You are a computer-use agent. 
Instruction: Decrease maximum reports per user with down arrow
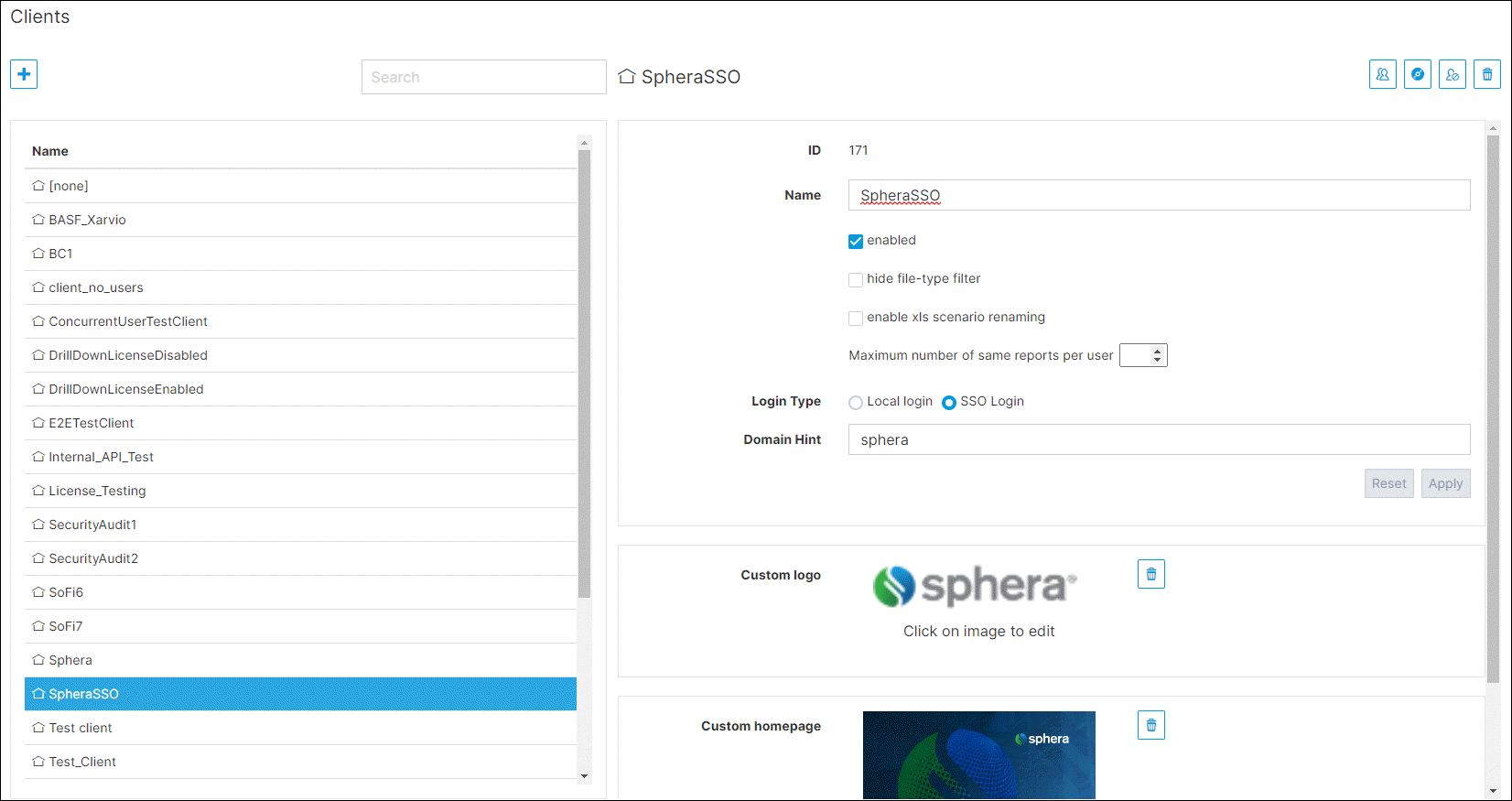(x=1158, y=360)
